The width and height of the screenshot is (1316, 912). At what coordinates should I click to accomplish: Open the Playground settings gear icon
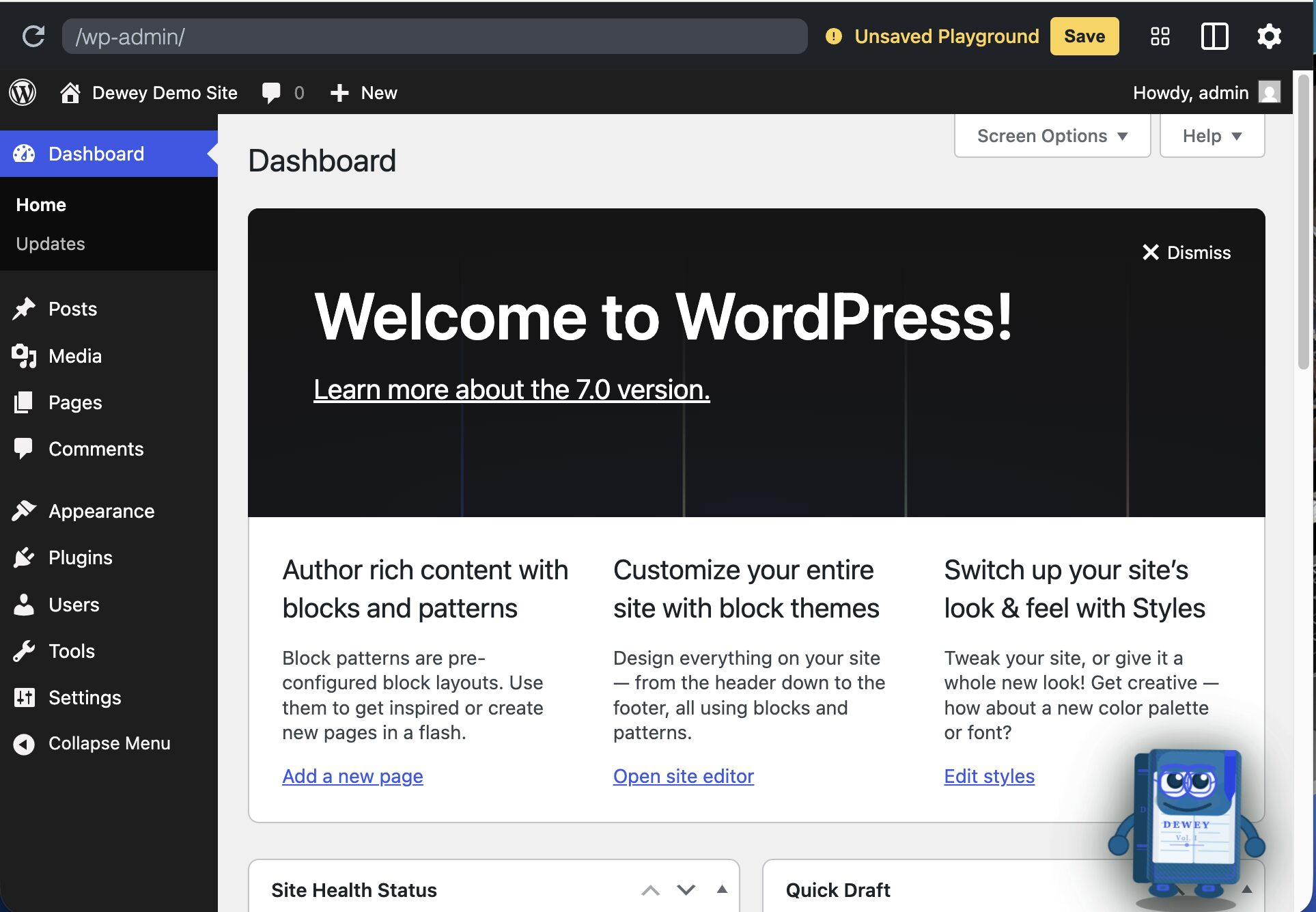coord(1269,36)
